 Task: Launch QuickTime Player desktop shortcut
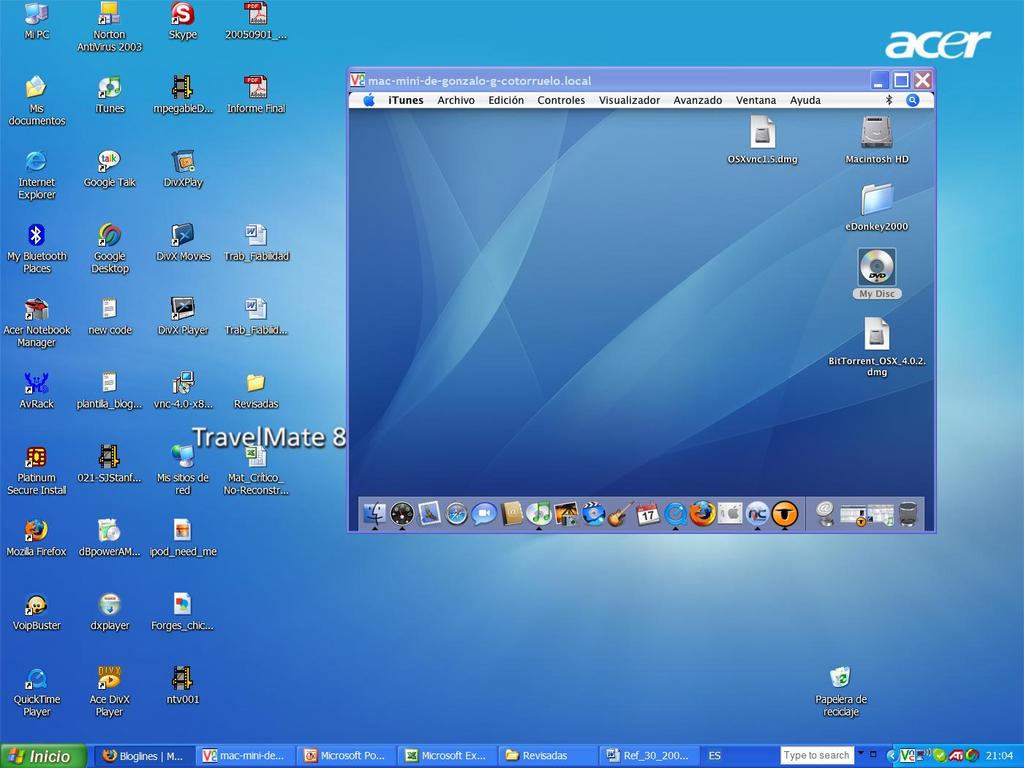point(37,692)
